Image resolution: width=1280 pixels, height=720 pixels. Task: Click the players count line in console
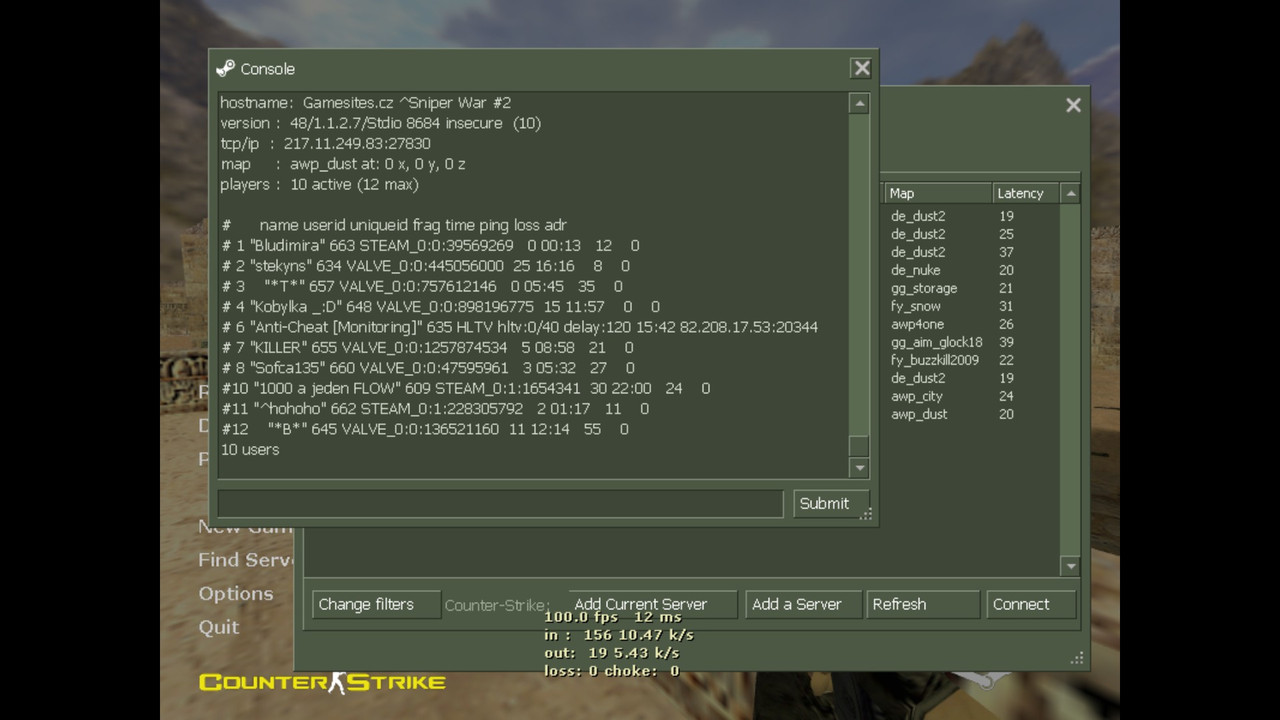pos(319,184)
